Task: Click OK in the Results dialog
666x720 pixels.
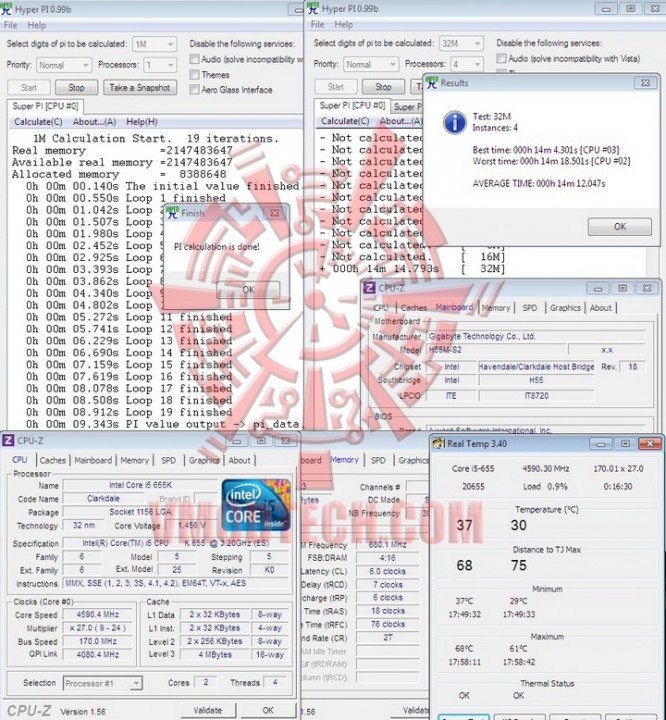Action: (x=620, y=226)
